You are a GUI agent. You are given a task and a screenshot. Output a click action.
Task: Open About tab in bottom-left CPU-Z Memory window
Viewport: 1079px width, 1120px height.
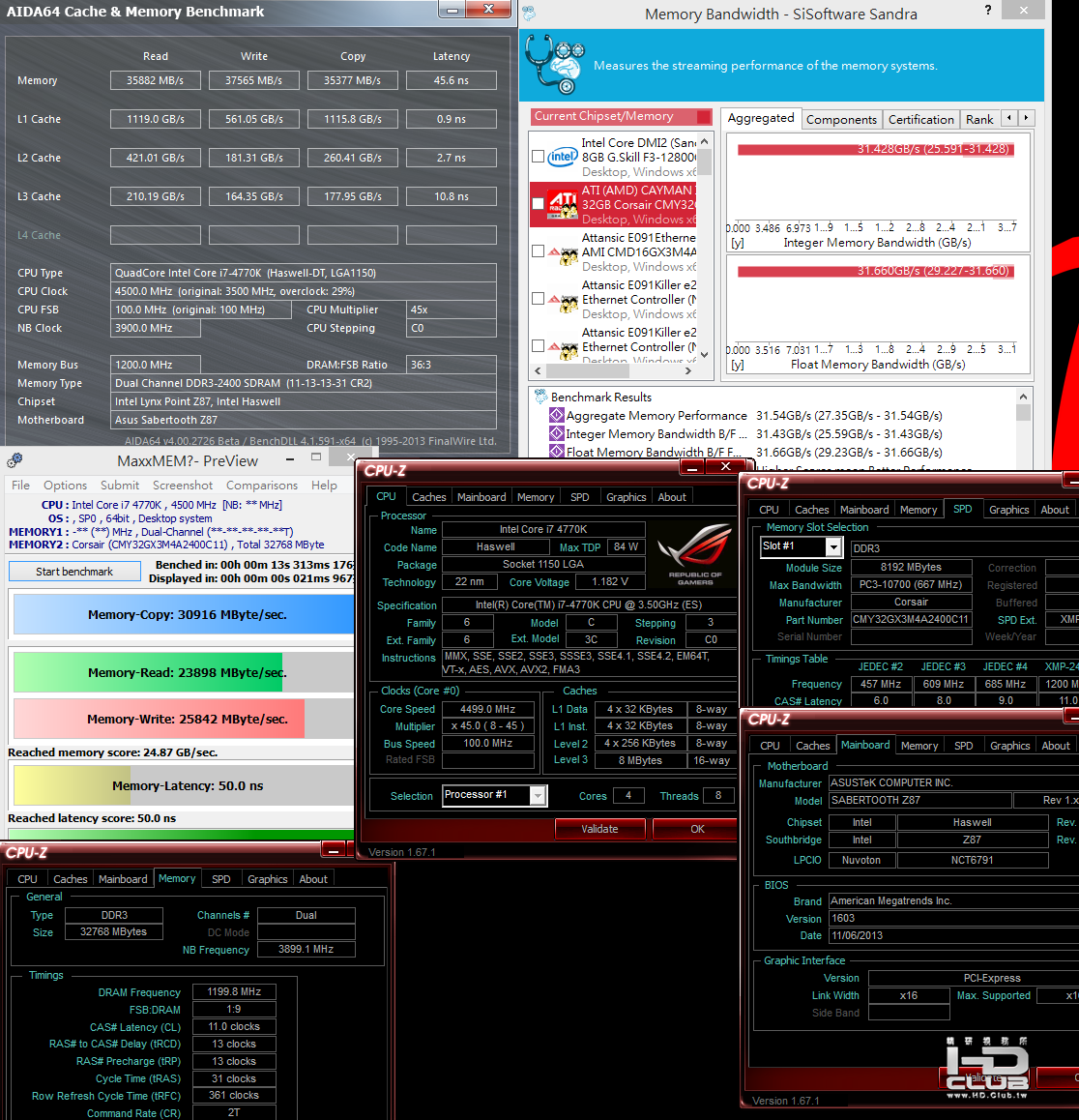click(x=312, y=879)
